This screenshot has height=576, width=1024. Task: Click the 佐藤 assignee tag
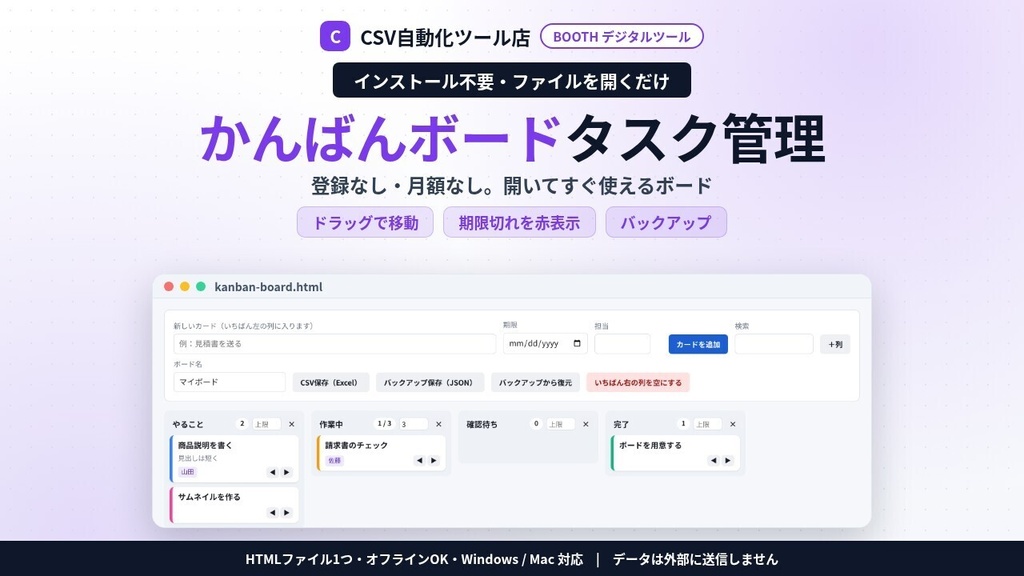point(334,460)
